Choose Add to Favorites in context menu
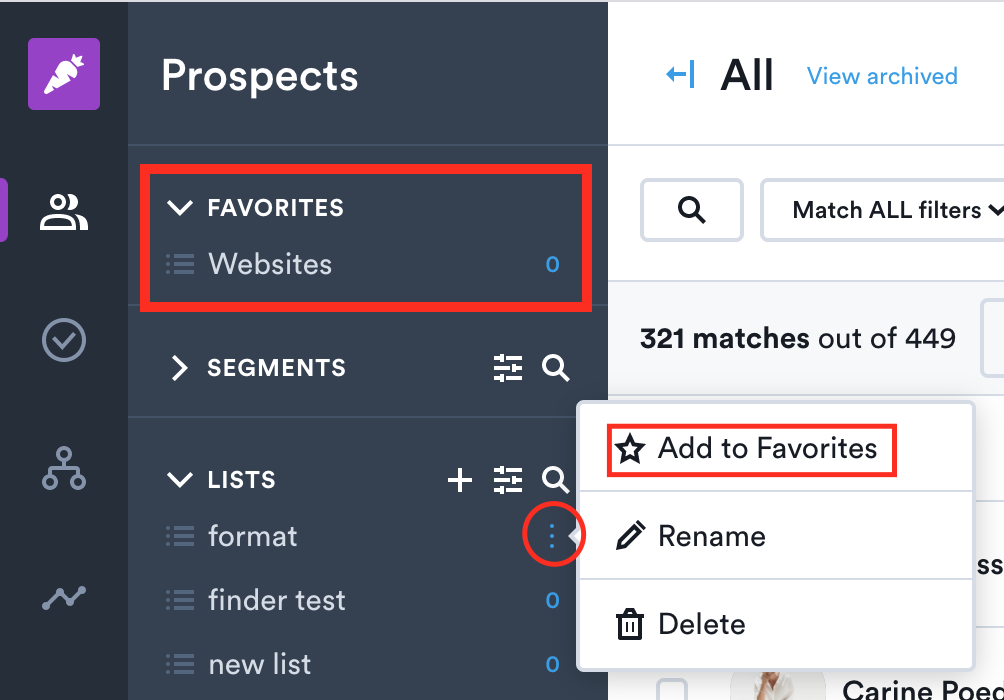1004x700 pixels. click(x=751, y=449)
